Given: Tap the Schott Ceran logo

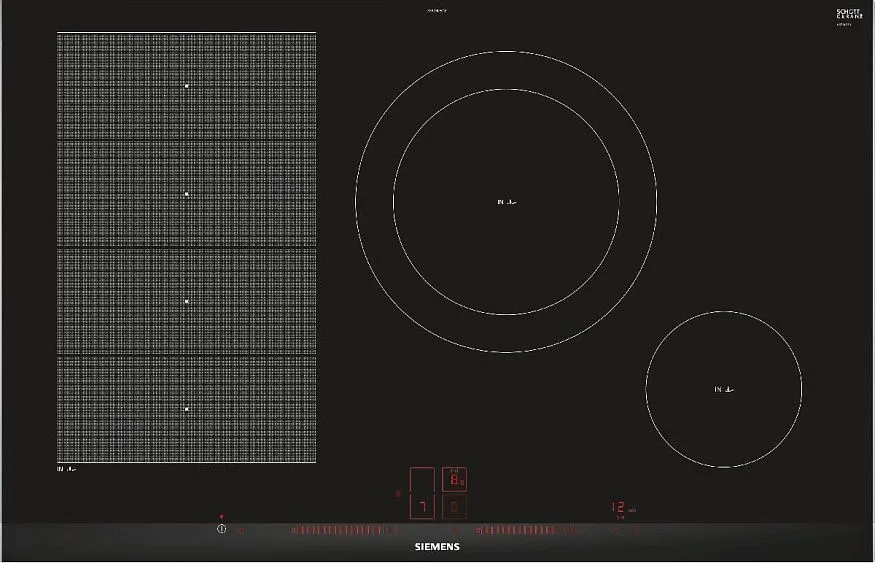Looking at the screenshot, I should tap(849, 15).
